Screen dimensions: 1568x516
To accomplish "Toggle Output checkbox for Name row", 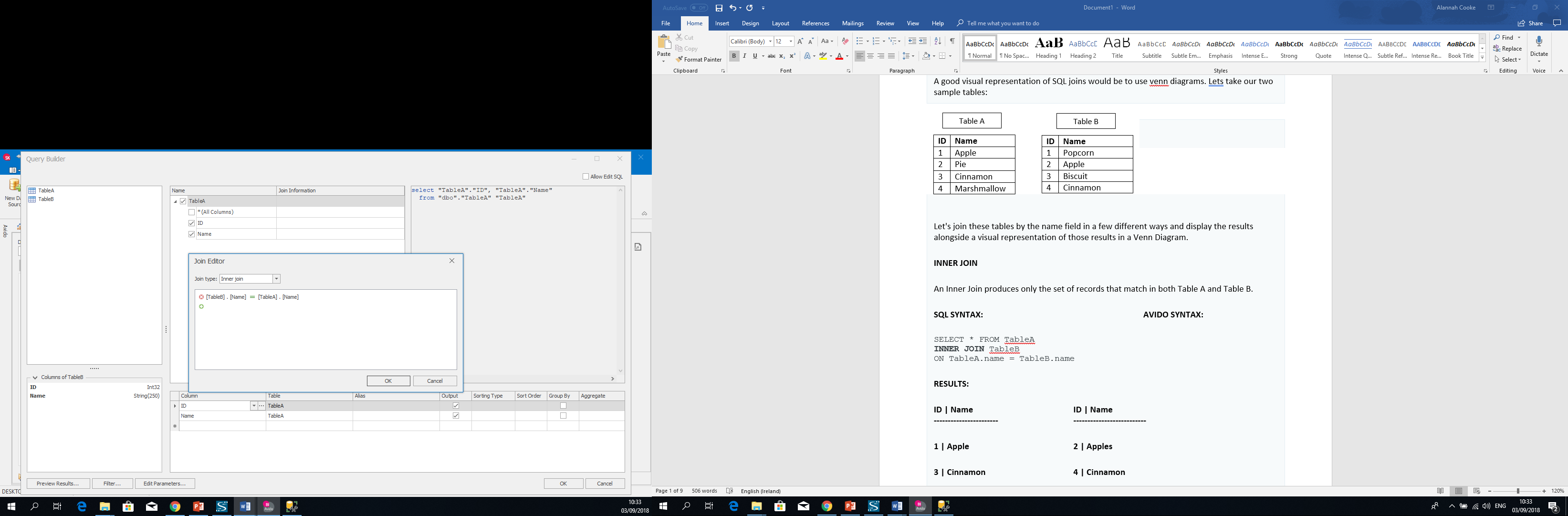I will [x=456, y=416].
